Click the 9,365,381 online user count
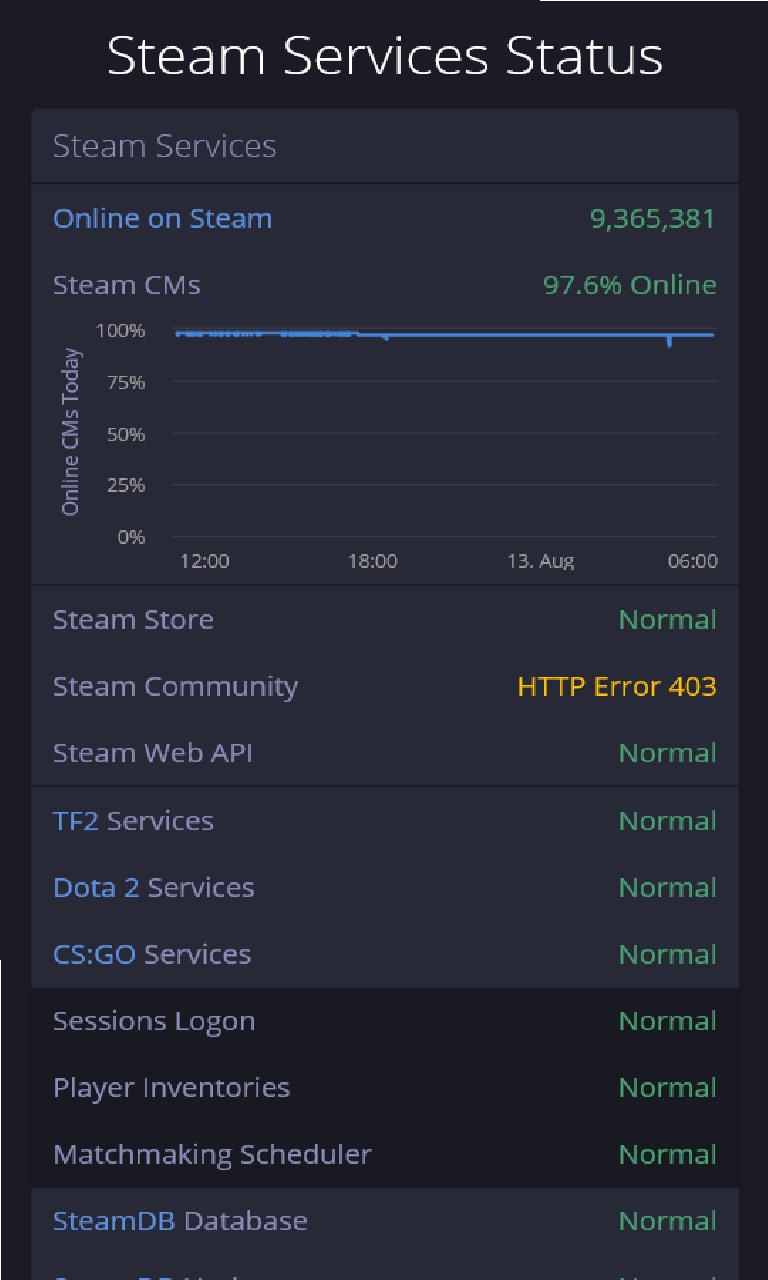 click(652, 219)
